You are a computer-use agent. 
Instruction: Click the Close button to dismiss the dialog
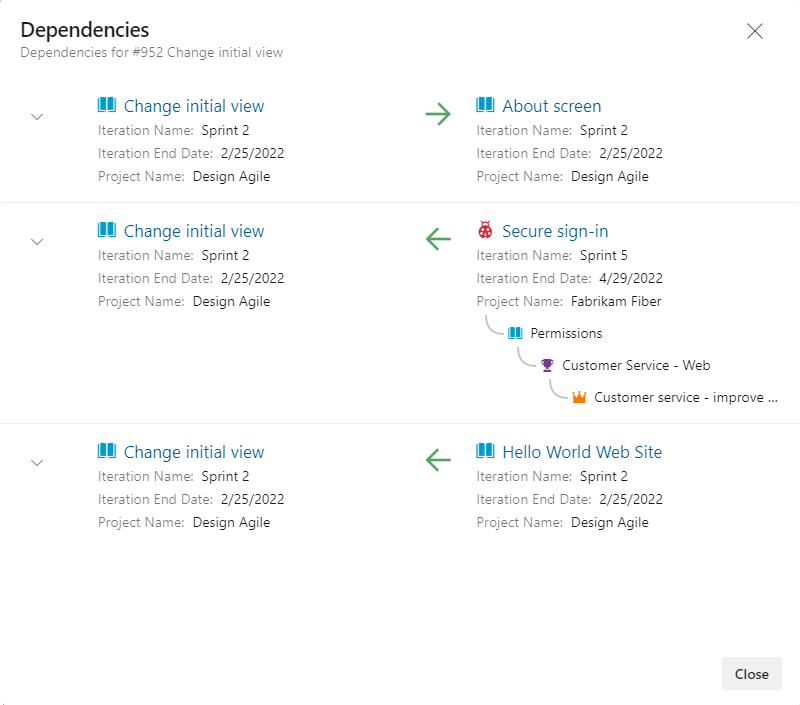pos(751,673)
